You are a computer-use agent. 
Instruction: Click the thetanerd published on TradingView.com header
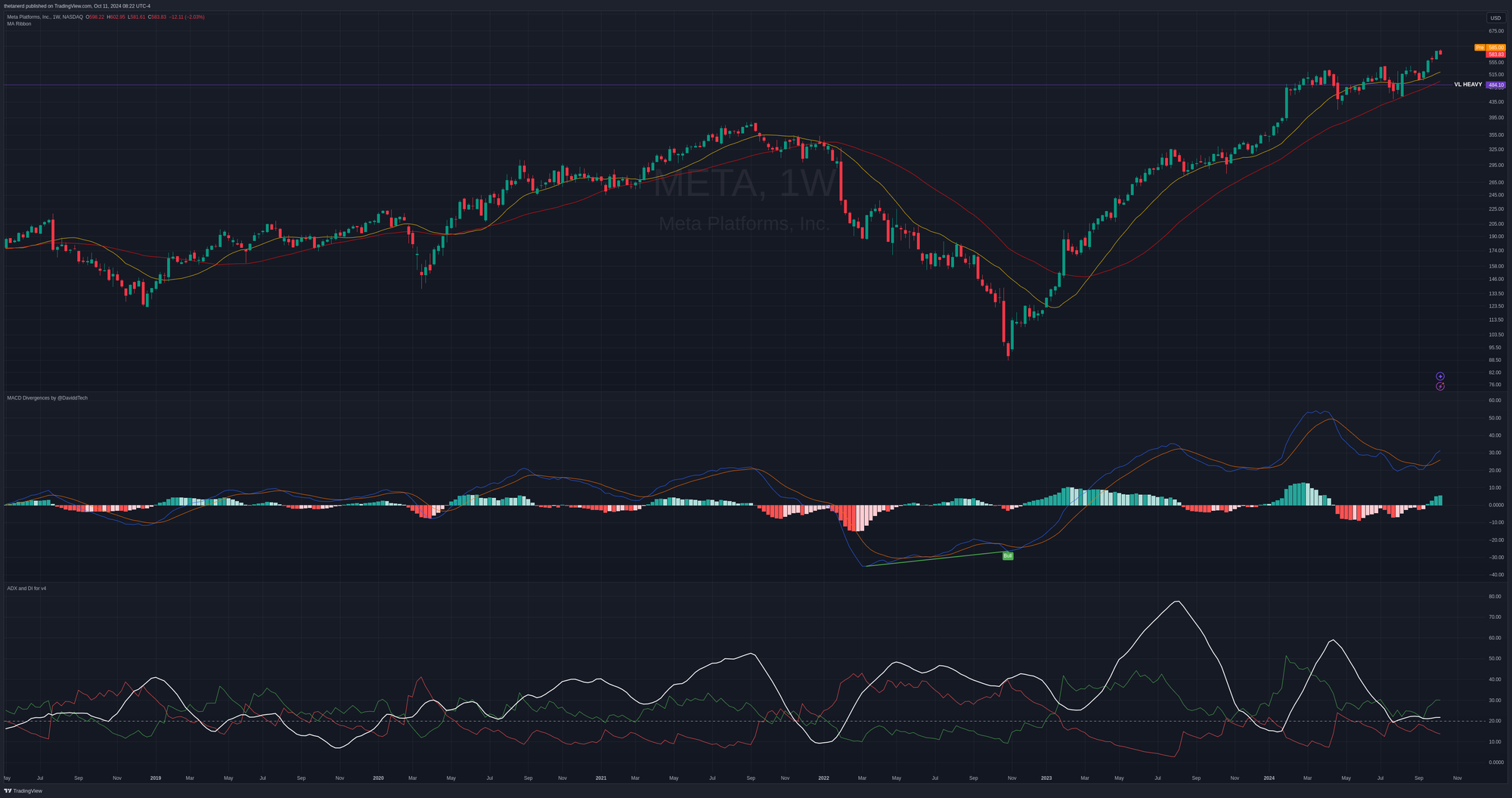tap(77, 6)
